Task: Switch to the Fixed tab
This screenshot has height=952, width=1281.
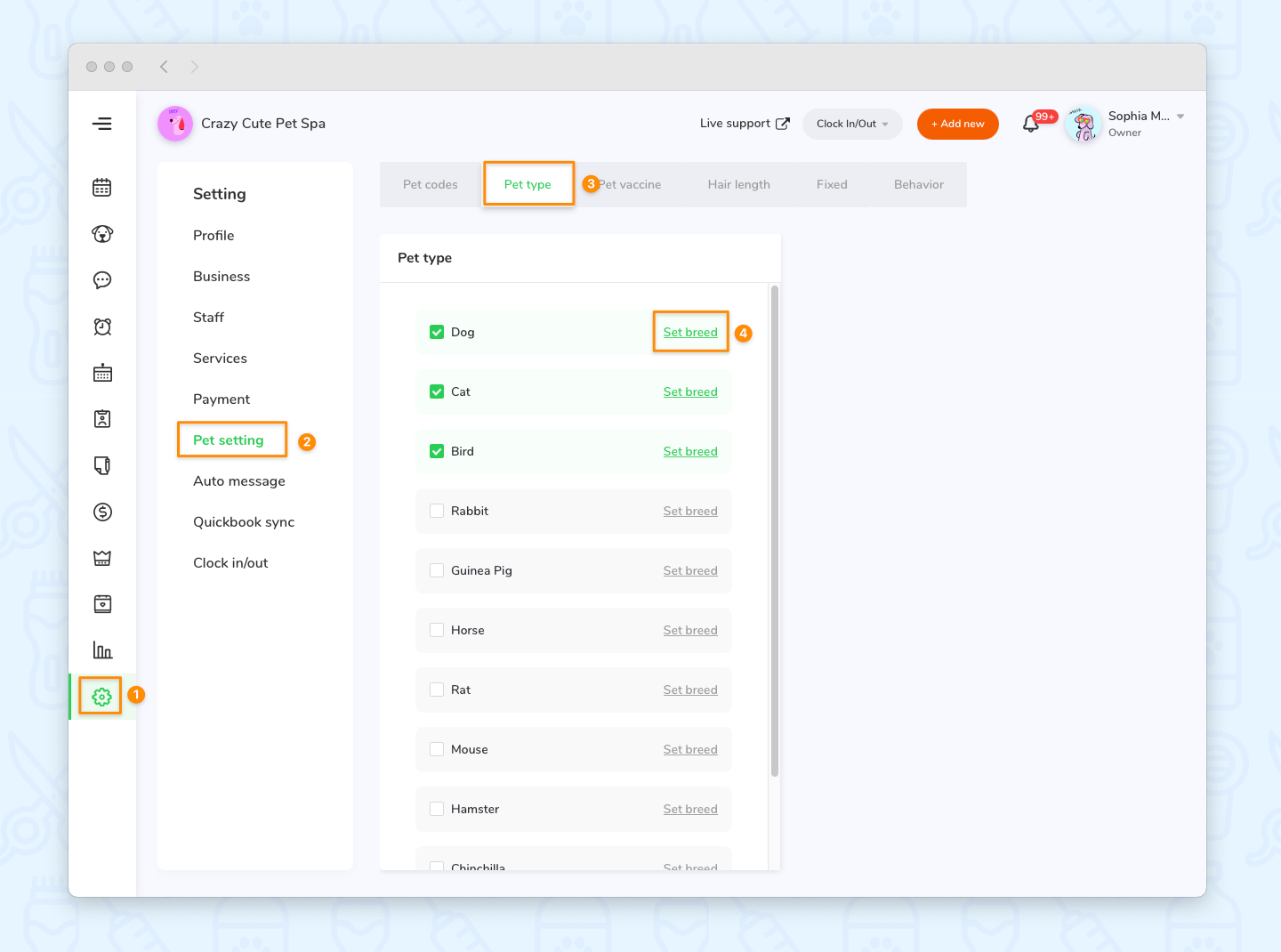Action: 832,184
